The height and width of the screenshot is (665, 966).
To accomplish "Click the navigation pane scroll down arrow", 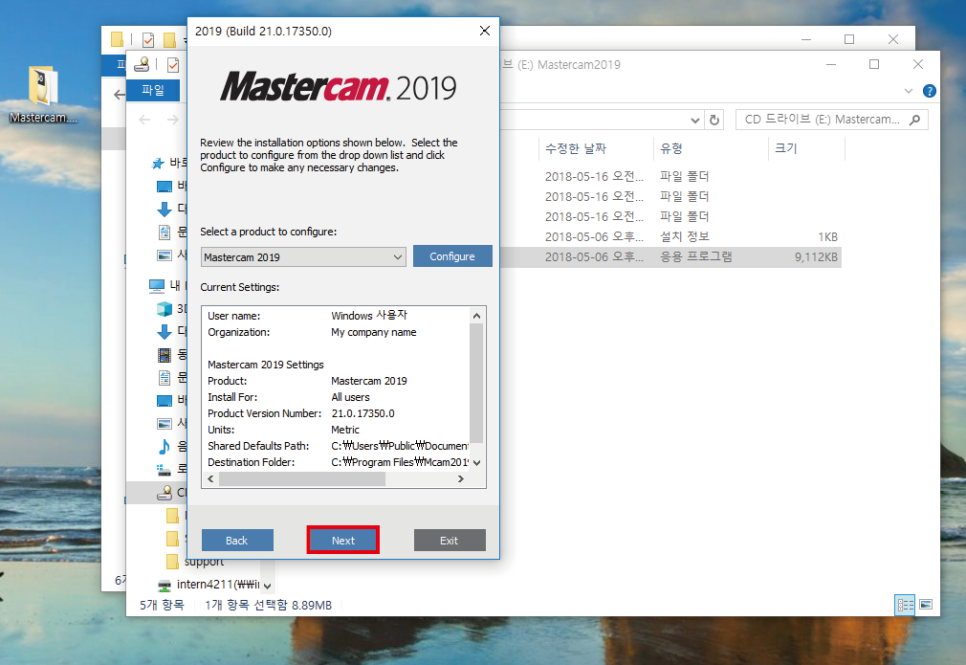I will pos(267,586).
